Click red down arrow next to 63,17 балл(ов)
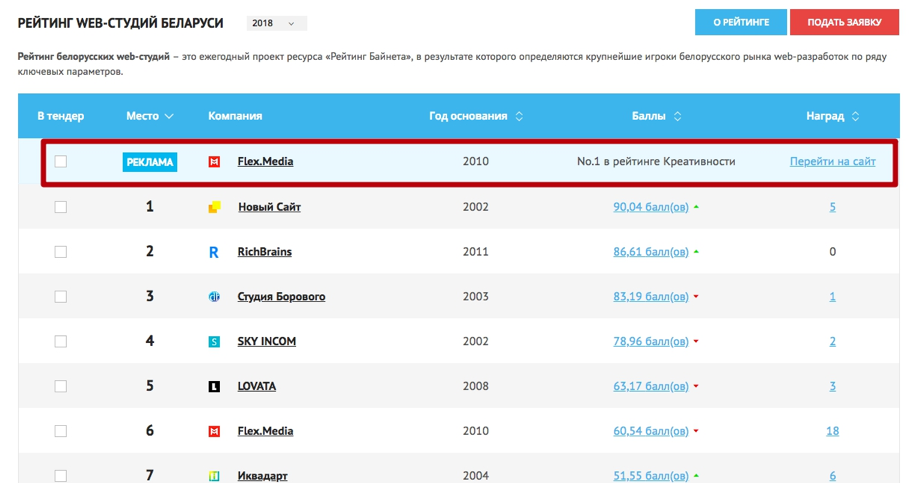The image size is (924, 483). [696, 386]
